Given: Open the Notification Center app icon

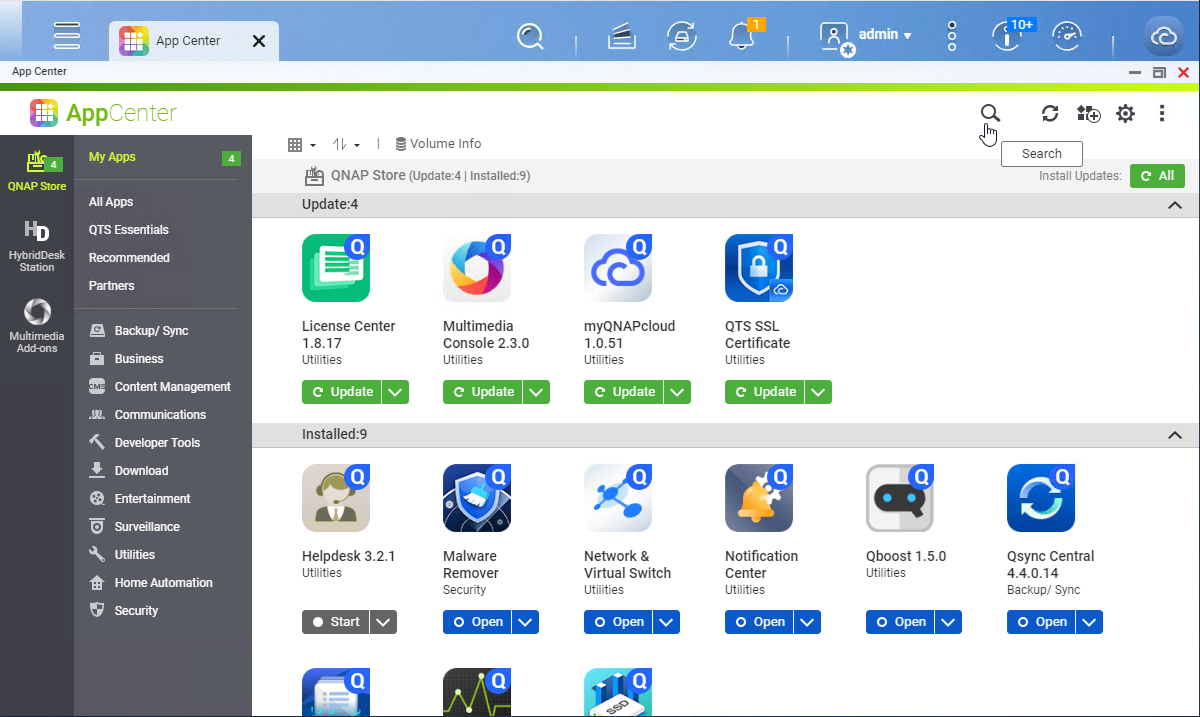Looking at the screenshot, I should pos(759,498).
